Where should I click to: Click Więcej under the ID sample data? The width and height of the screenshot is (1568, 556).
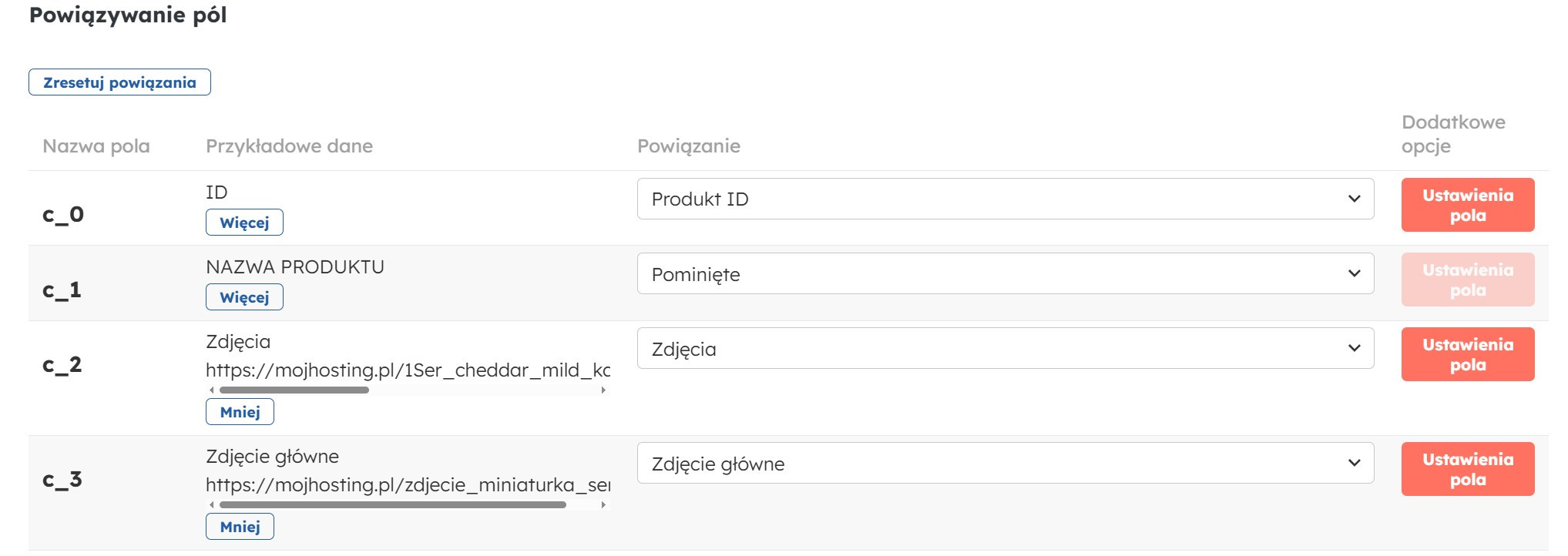[244, 223]
